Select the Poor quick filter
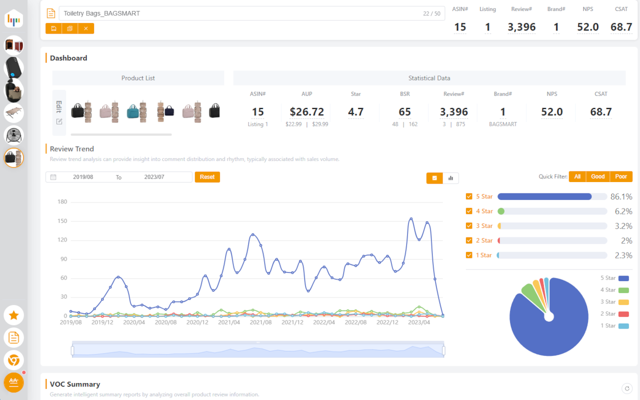The height and width of the screenshot is (400, 640). coord(621,176)
